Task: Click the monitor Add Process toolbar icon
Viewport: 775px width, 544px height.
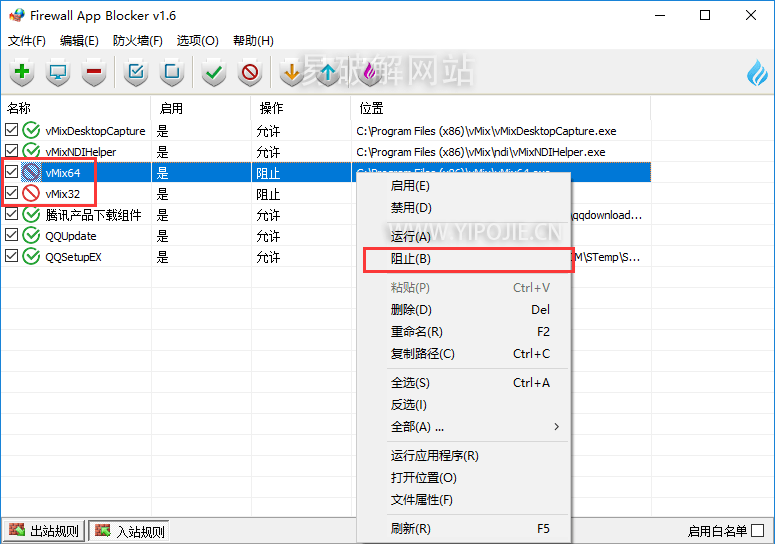Action: pyautogui.click(x=58, y=72)
